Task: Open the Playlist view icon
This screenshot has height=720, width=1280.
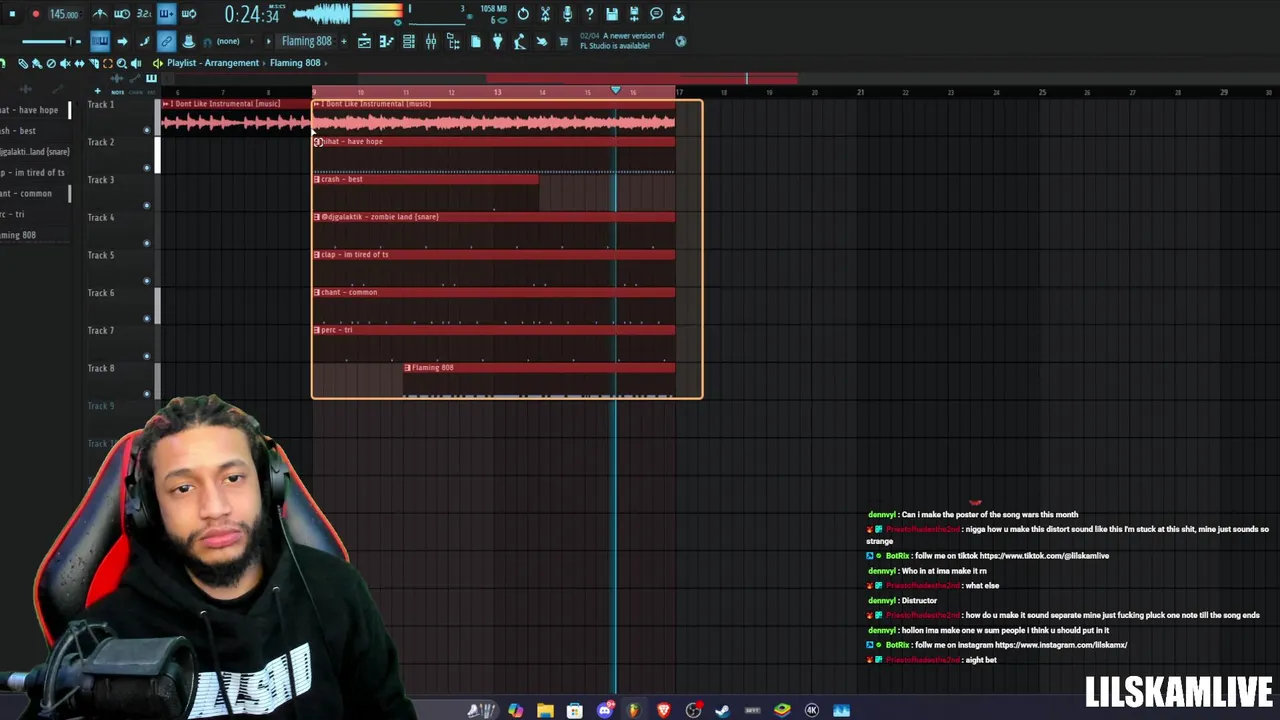Action: (364, 41)
